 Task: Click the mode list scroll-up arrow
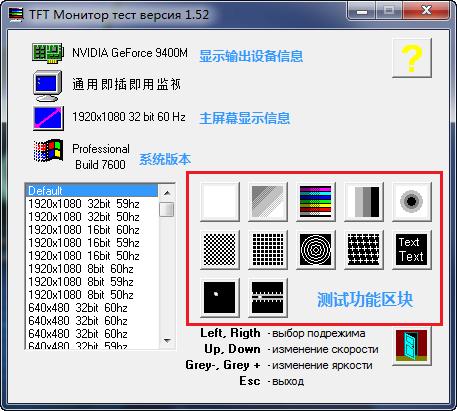point(167,193)
